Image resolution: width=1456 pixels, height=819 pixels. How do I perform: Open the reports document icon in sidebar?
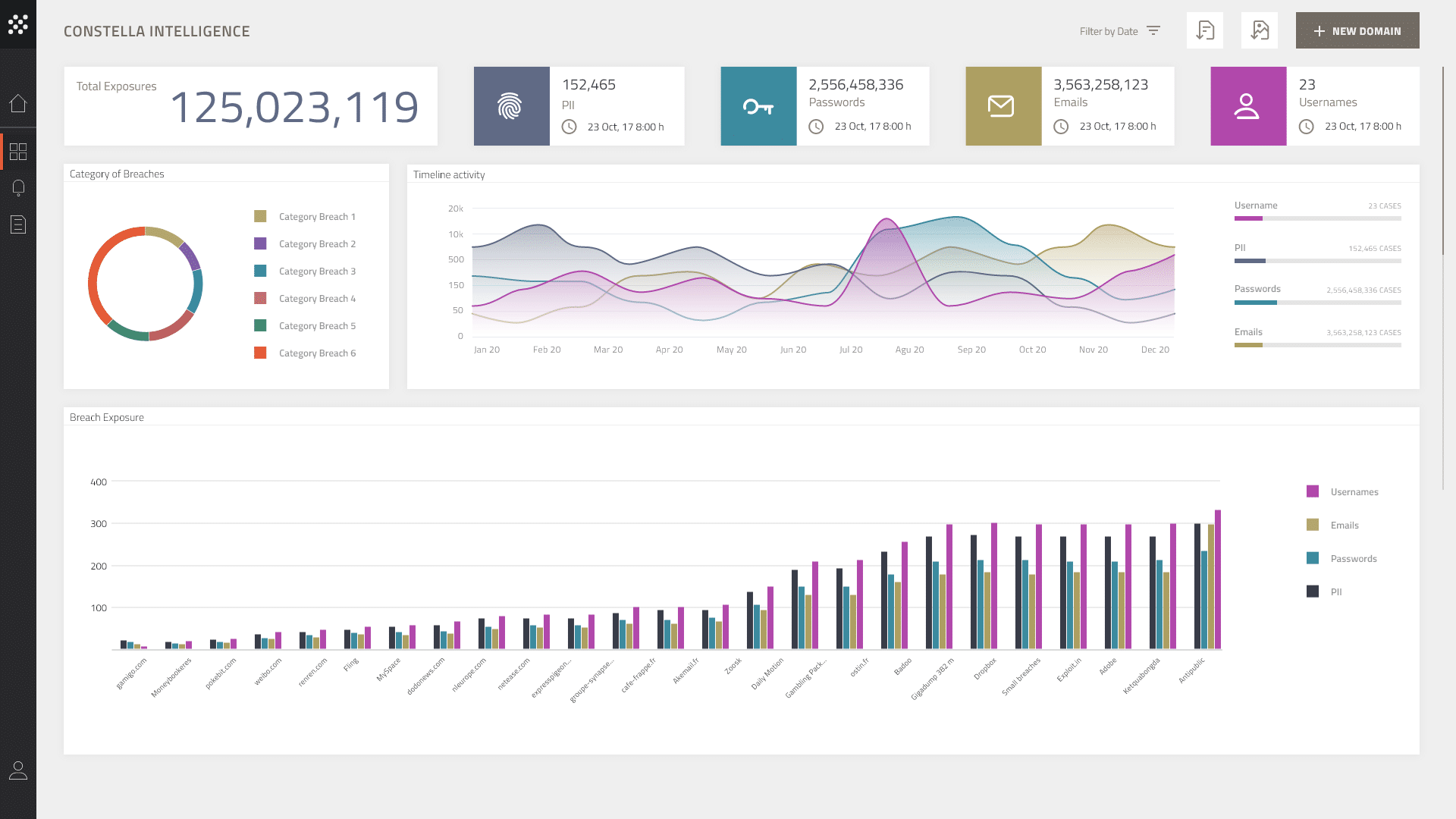click(x=18, y=224)
